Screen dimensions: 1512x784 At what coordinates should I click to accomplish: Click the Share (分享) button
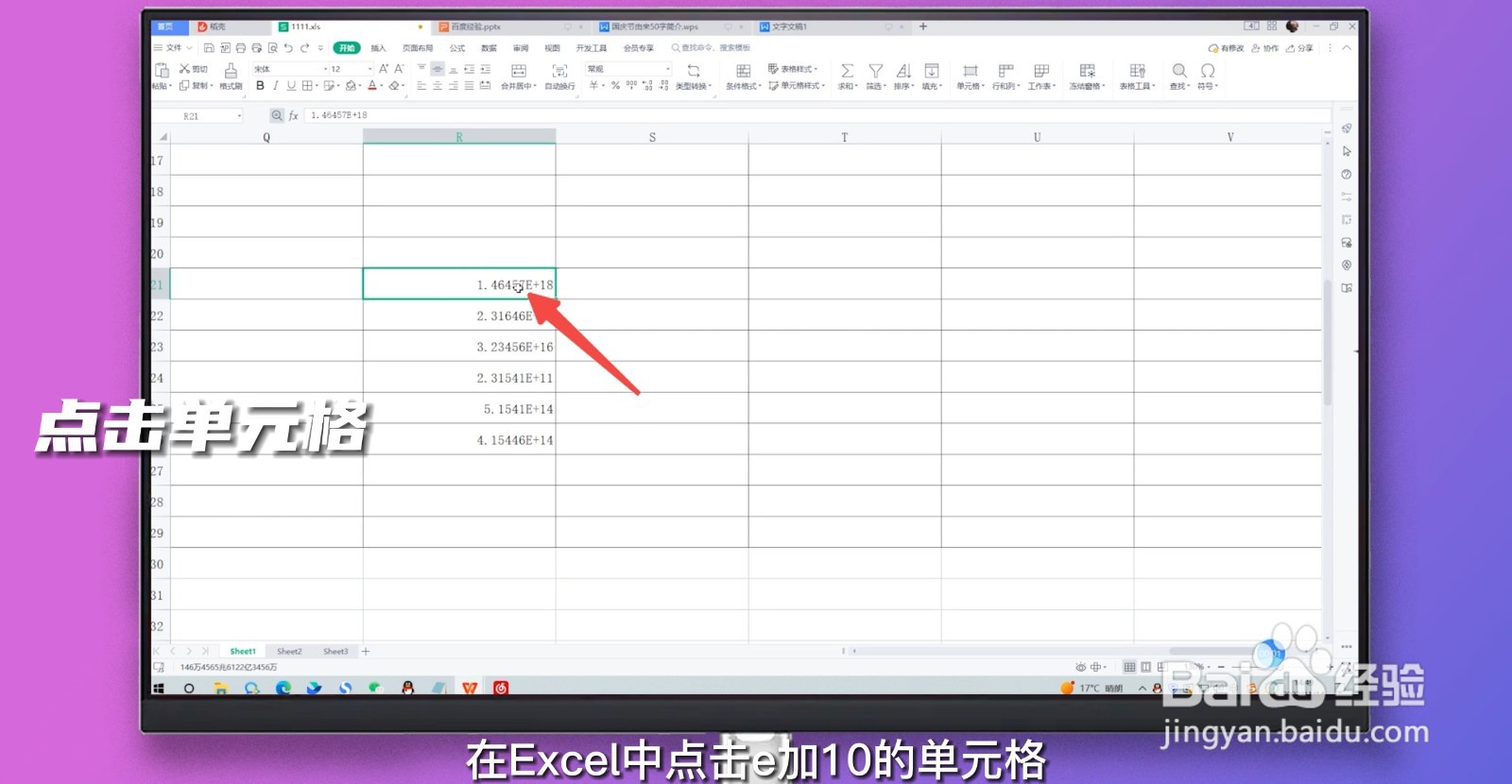[1299, 47]
